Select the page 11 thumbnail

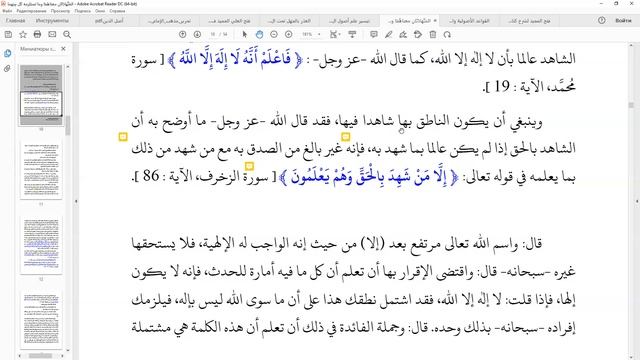[41, 170]
